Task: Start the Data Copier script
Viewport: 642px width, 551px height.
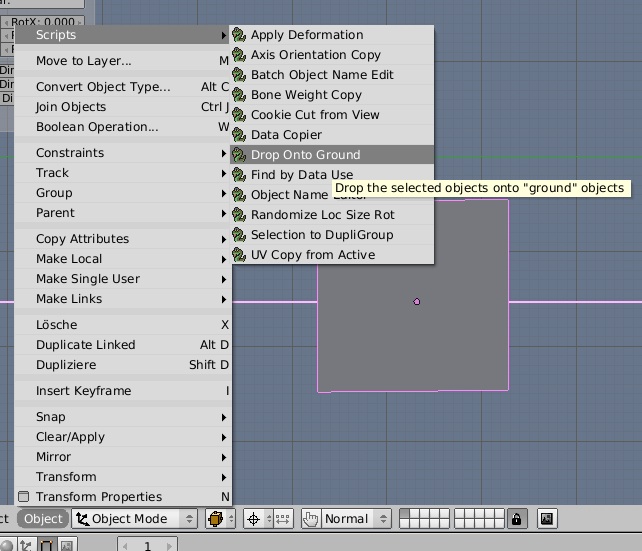Action: 332,135
